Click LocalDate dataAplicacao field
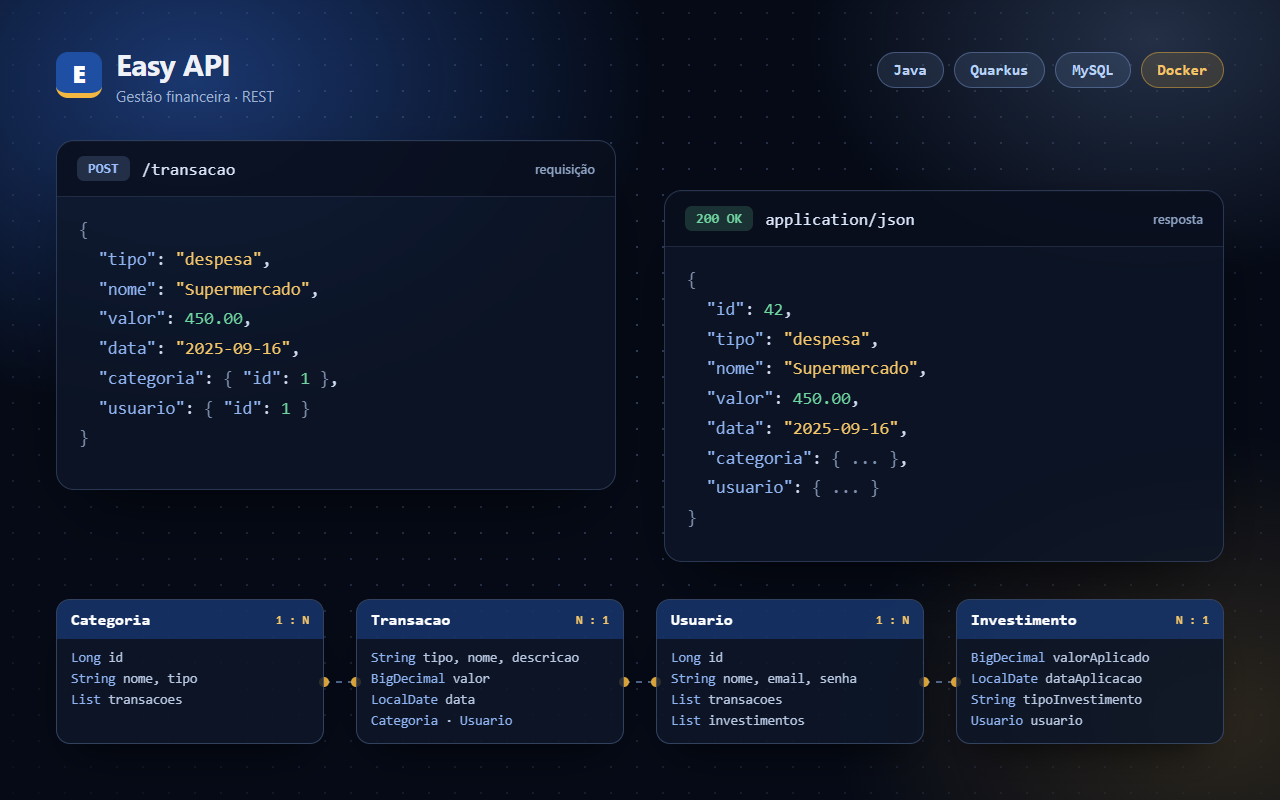Image resolution: width=1280 pixels, height=800 pixels. pyautogui.click(x=1056, y=679)
